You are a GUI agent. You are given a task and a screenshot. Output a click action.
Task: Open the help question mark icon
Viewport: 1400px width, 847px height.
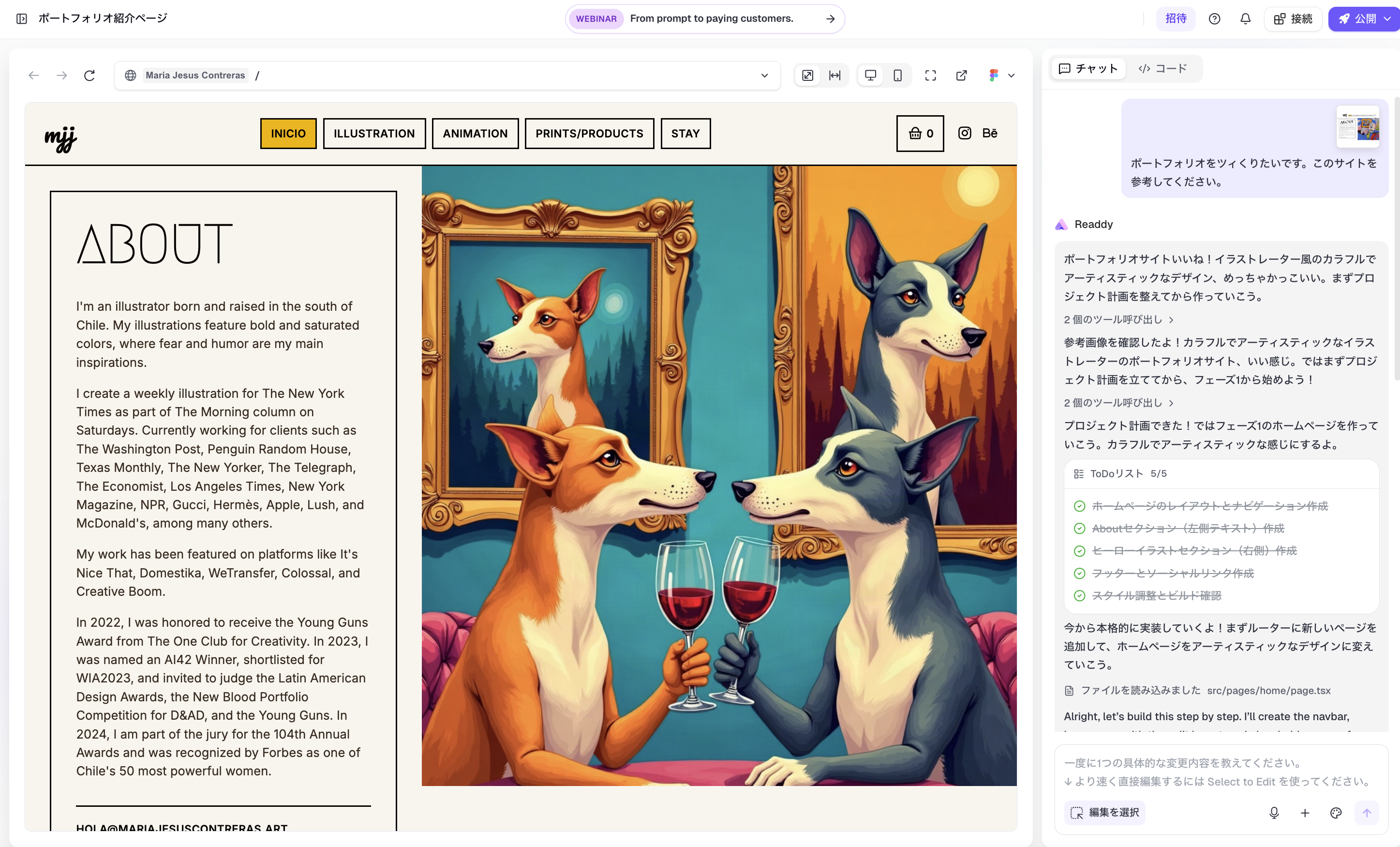point(1214,19)
